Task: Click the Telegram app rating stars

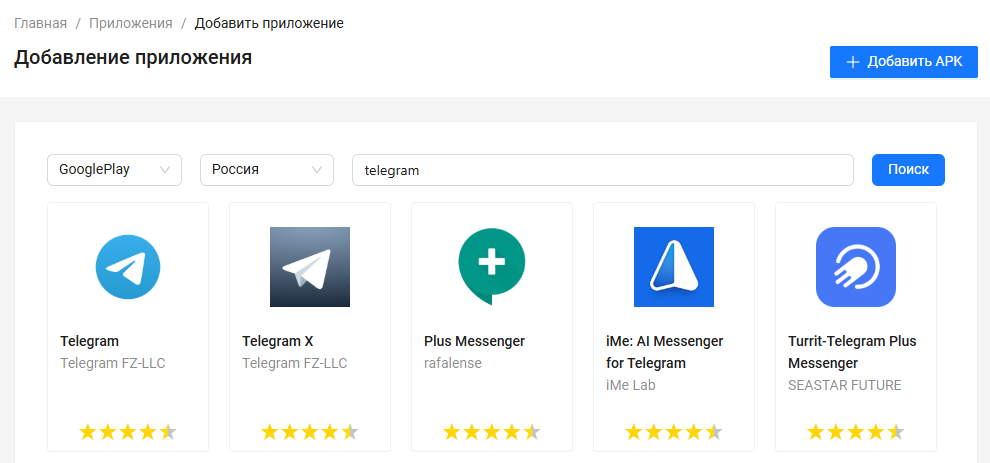Action: click(x=128, y=432)
